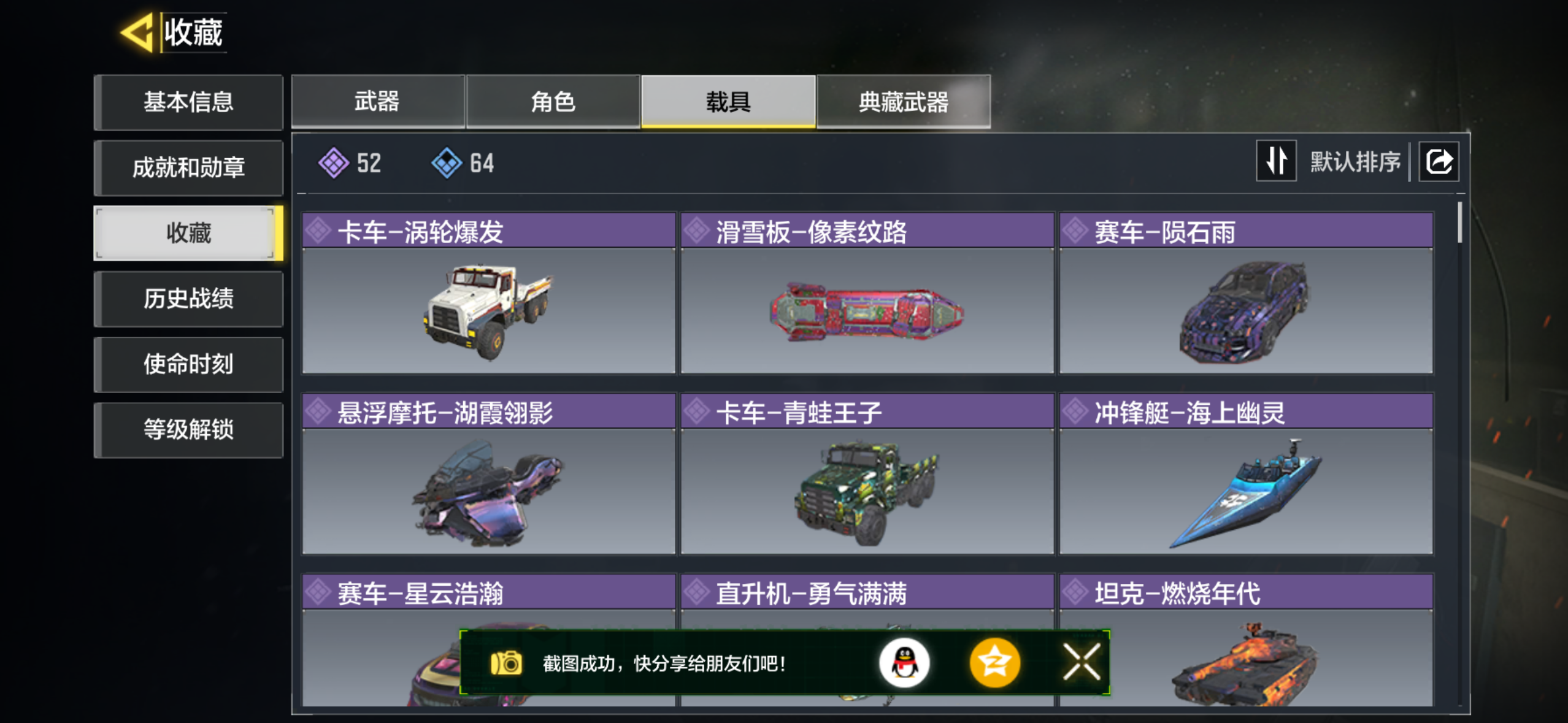Open 等级解锁 sidebar button
This screenshot has width=1568, height=723.
click(x=188, y=430)
